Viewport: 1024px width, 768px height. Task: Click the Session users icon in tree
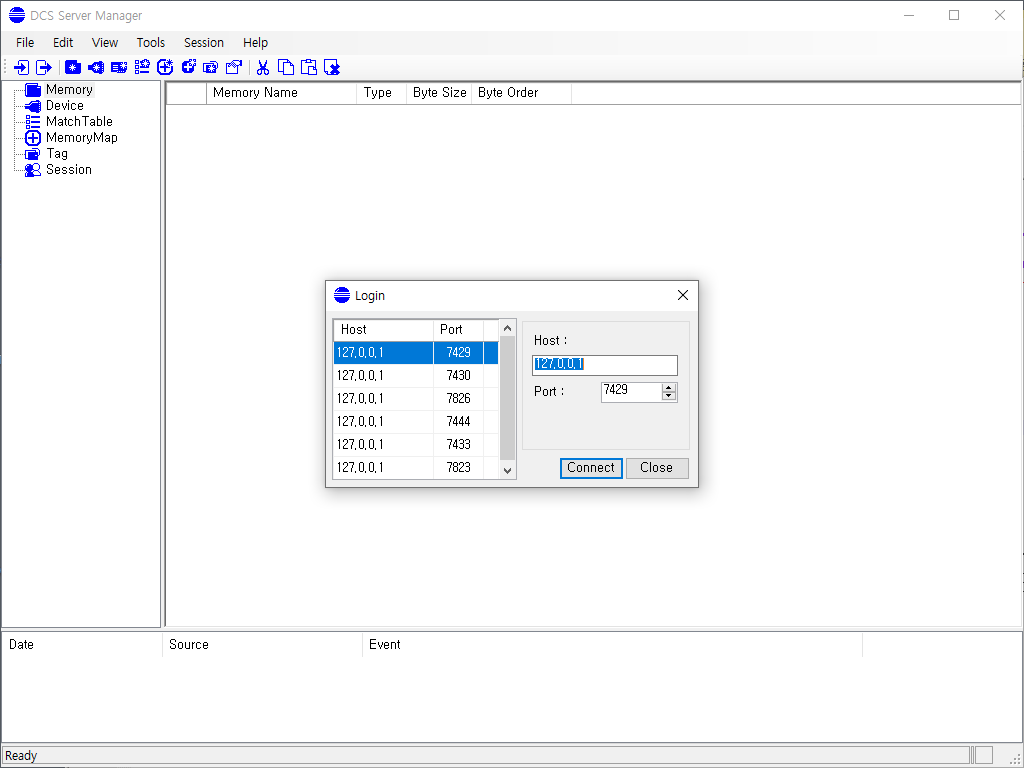[33, 170]
